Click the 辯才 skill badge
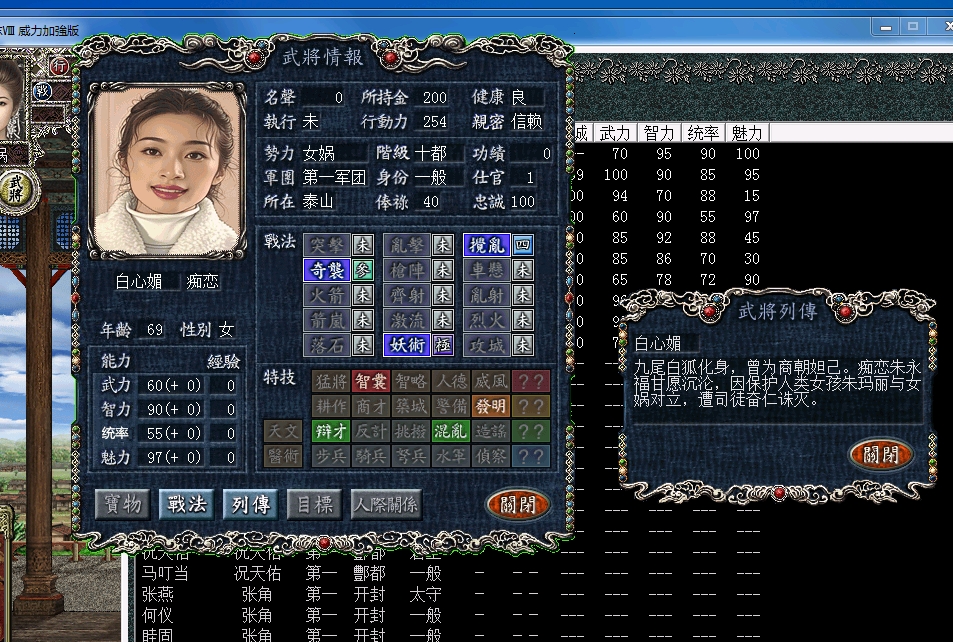 coord(331,431)
